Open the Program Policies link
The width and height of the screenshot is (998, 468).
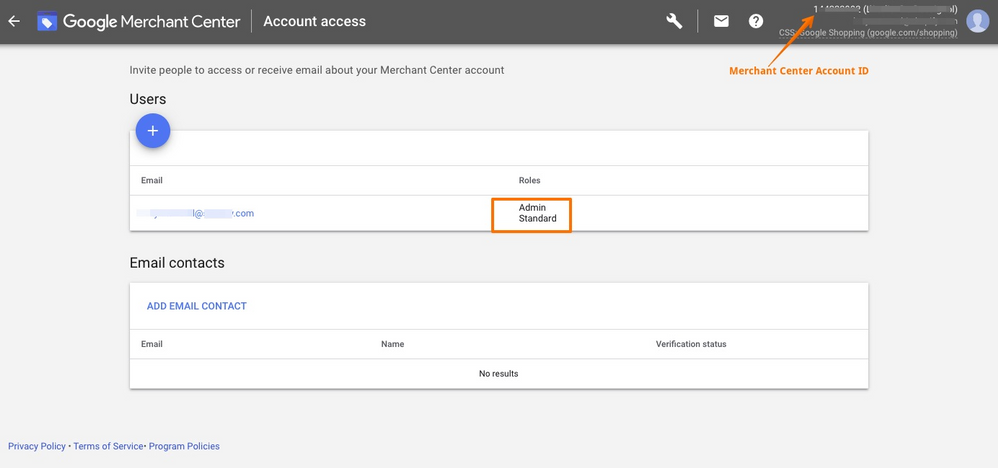[184, 446]
